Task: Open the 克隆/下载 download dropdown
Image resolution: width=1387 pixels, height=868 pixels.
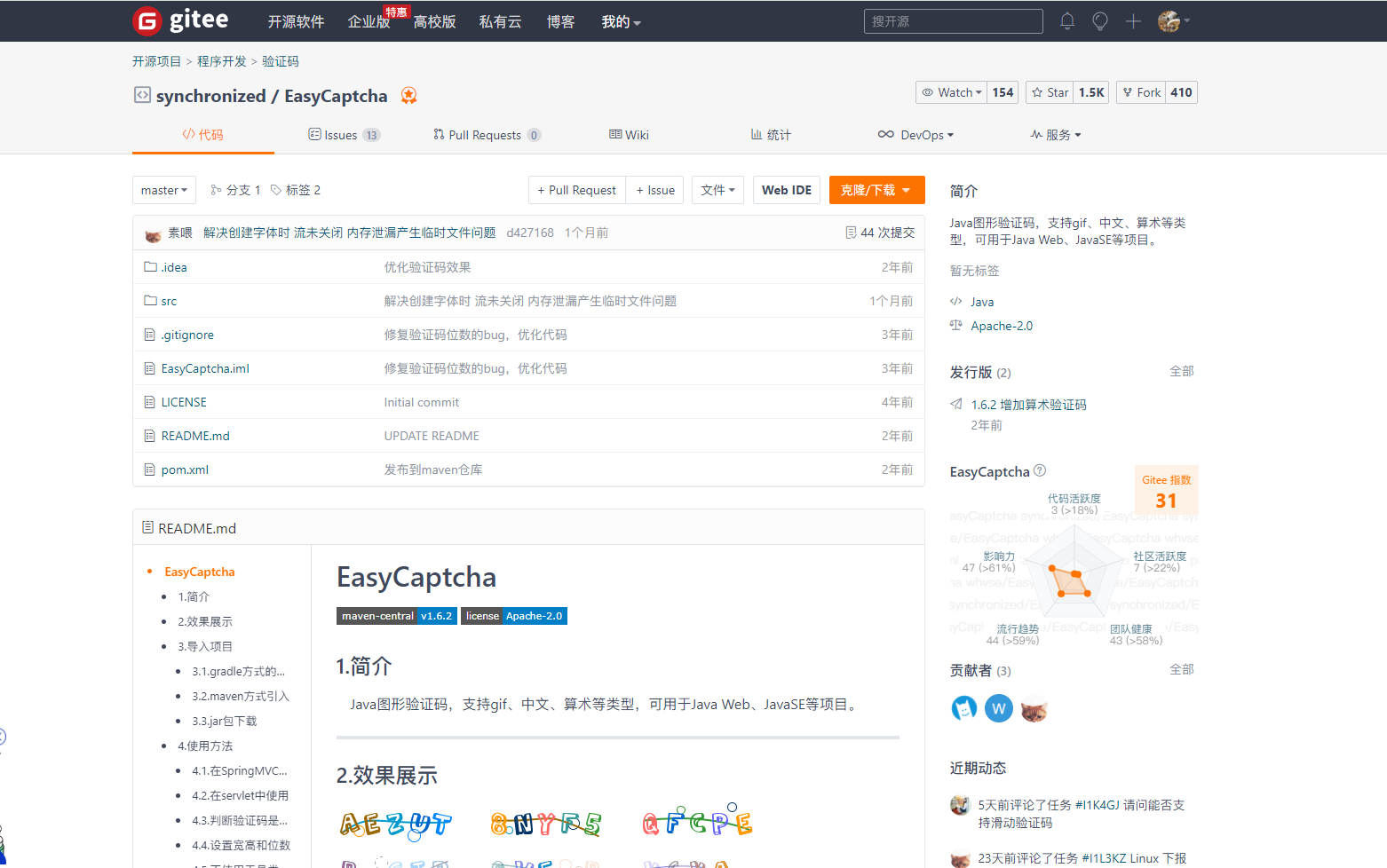Action: tap(876, 189)
